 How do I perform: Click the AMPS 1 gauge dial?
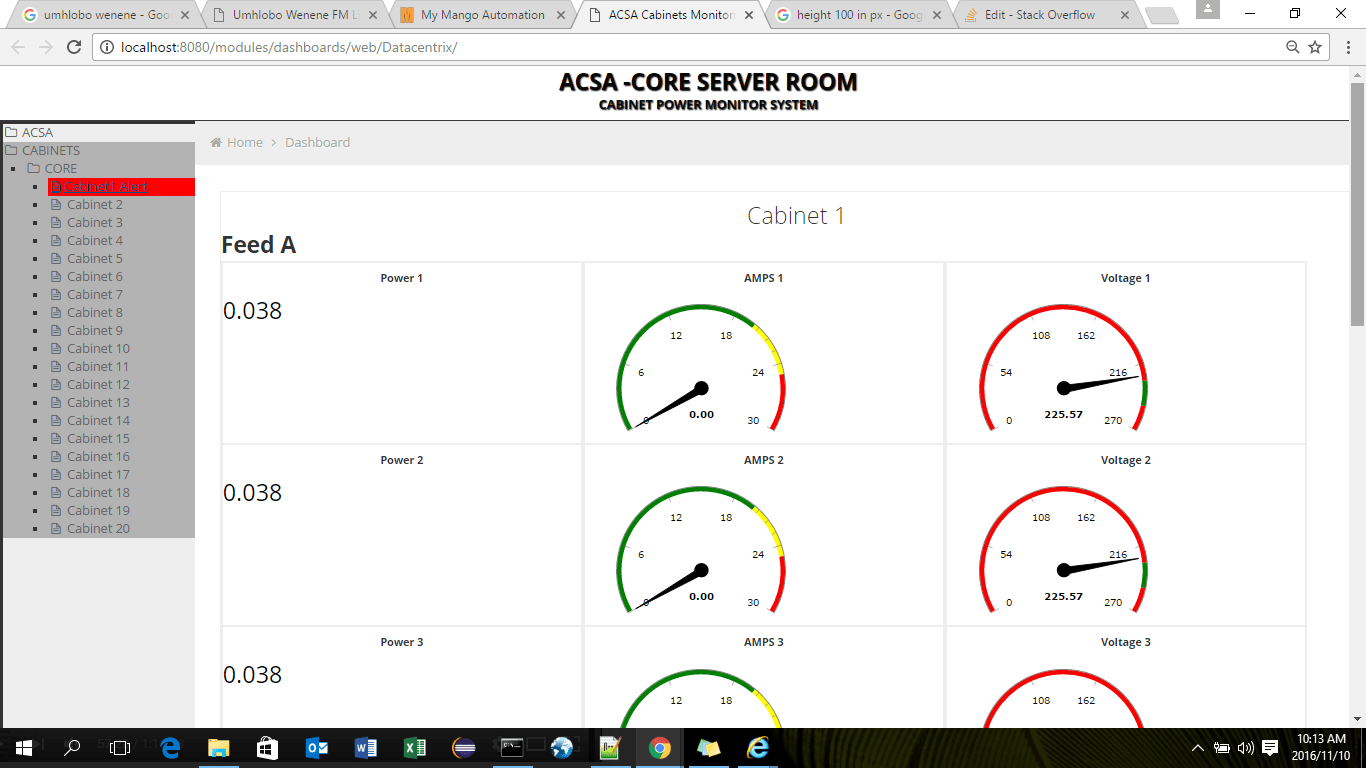tap(701, 368)
